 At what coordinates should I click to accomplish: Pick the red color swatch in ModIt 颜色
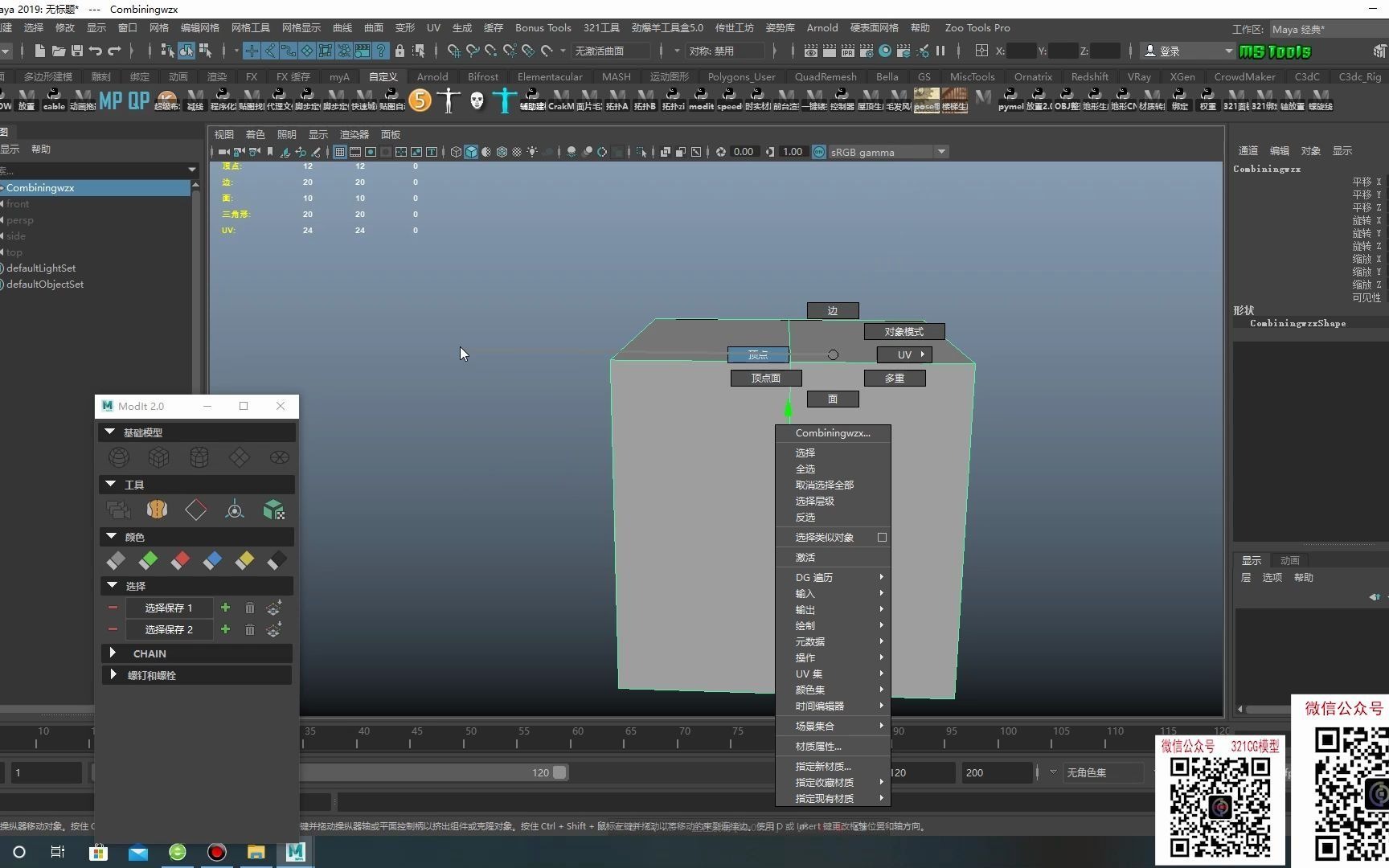pyautogui.click(x=181, y=559)
